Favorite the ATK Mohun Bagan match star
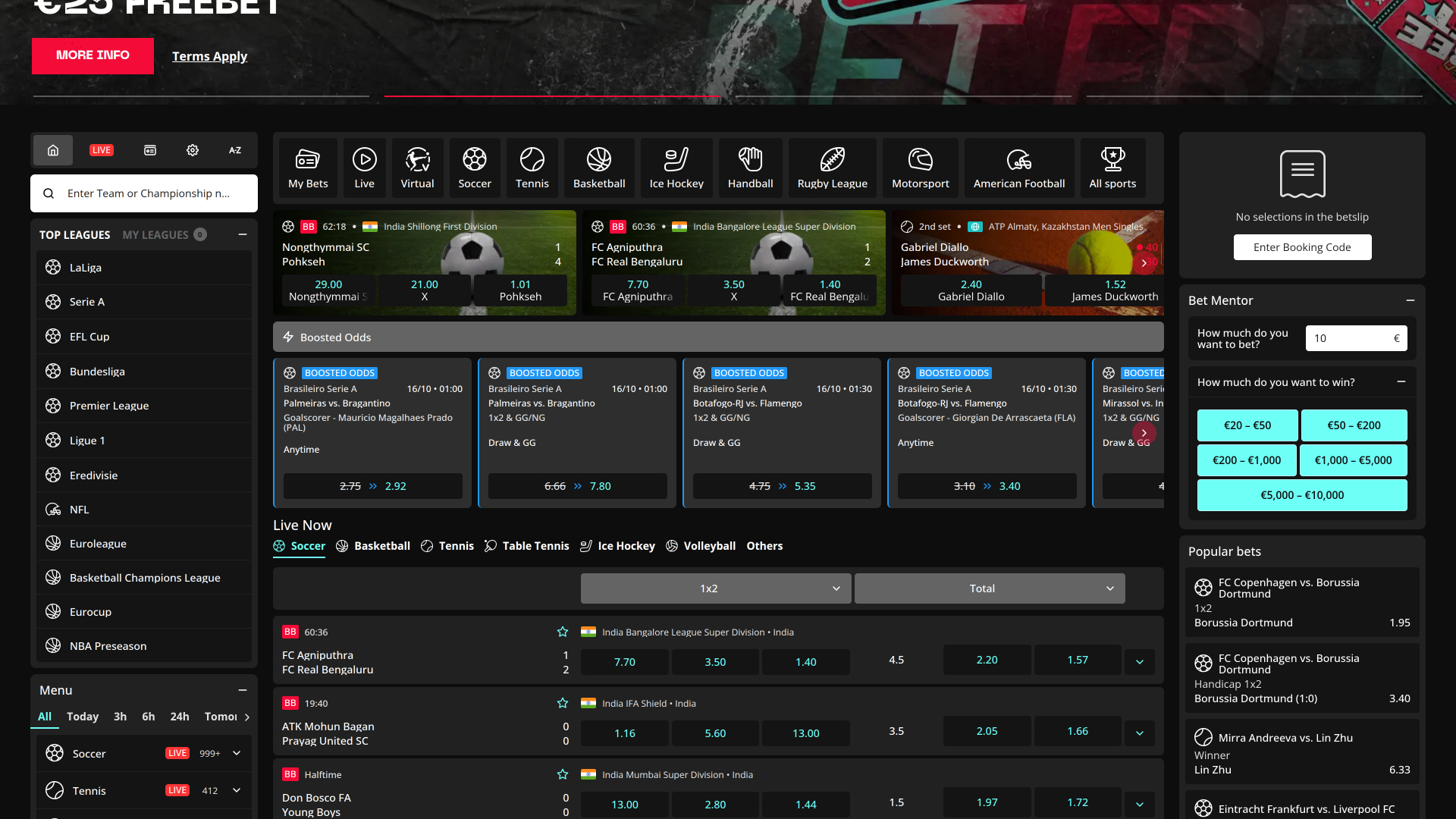 [x=563, y=703]
